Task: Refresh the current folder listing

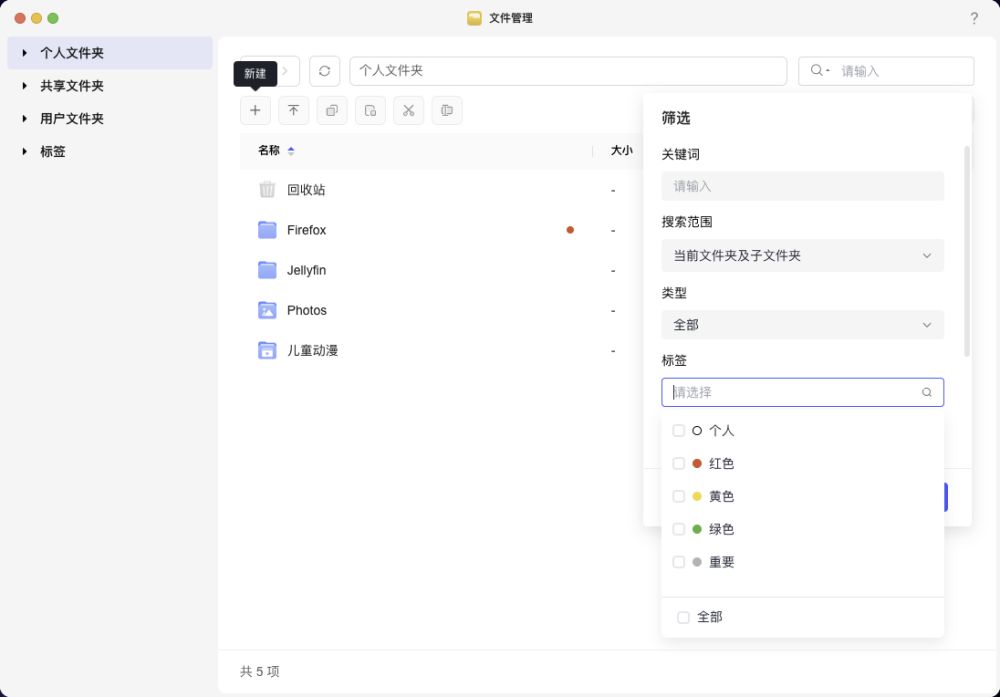Action: click(324, 71)
